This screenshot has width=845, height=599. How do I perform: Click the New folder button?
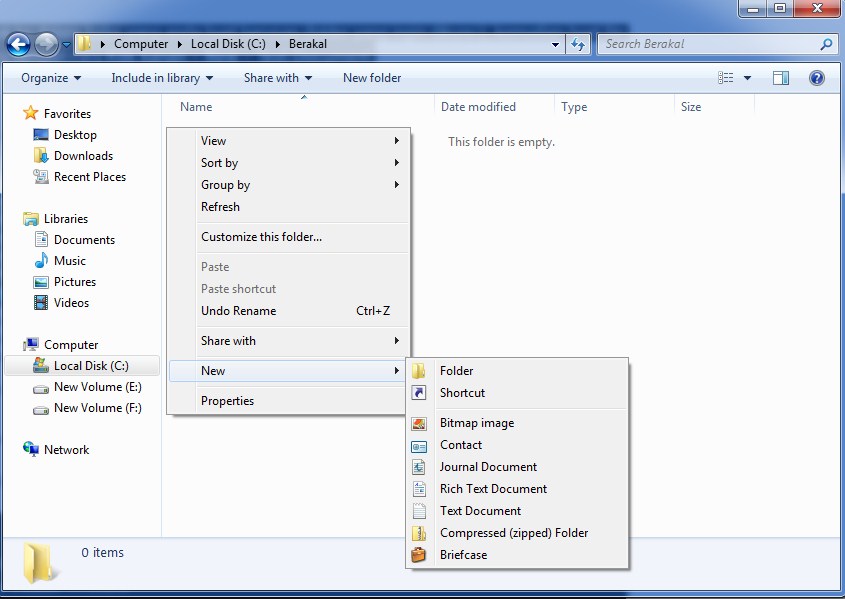pyautogui.click(x=371, y=77)
